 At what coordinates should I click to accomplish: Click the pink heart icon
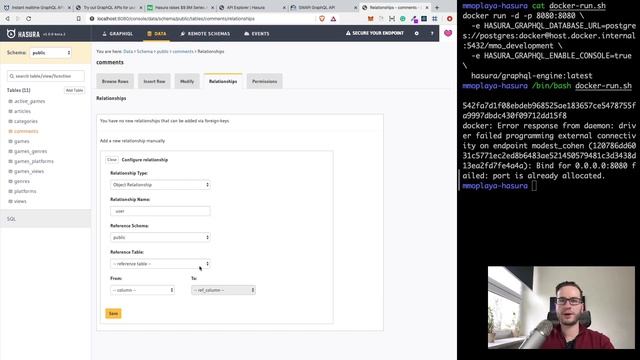(448, 33)
